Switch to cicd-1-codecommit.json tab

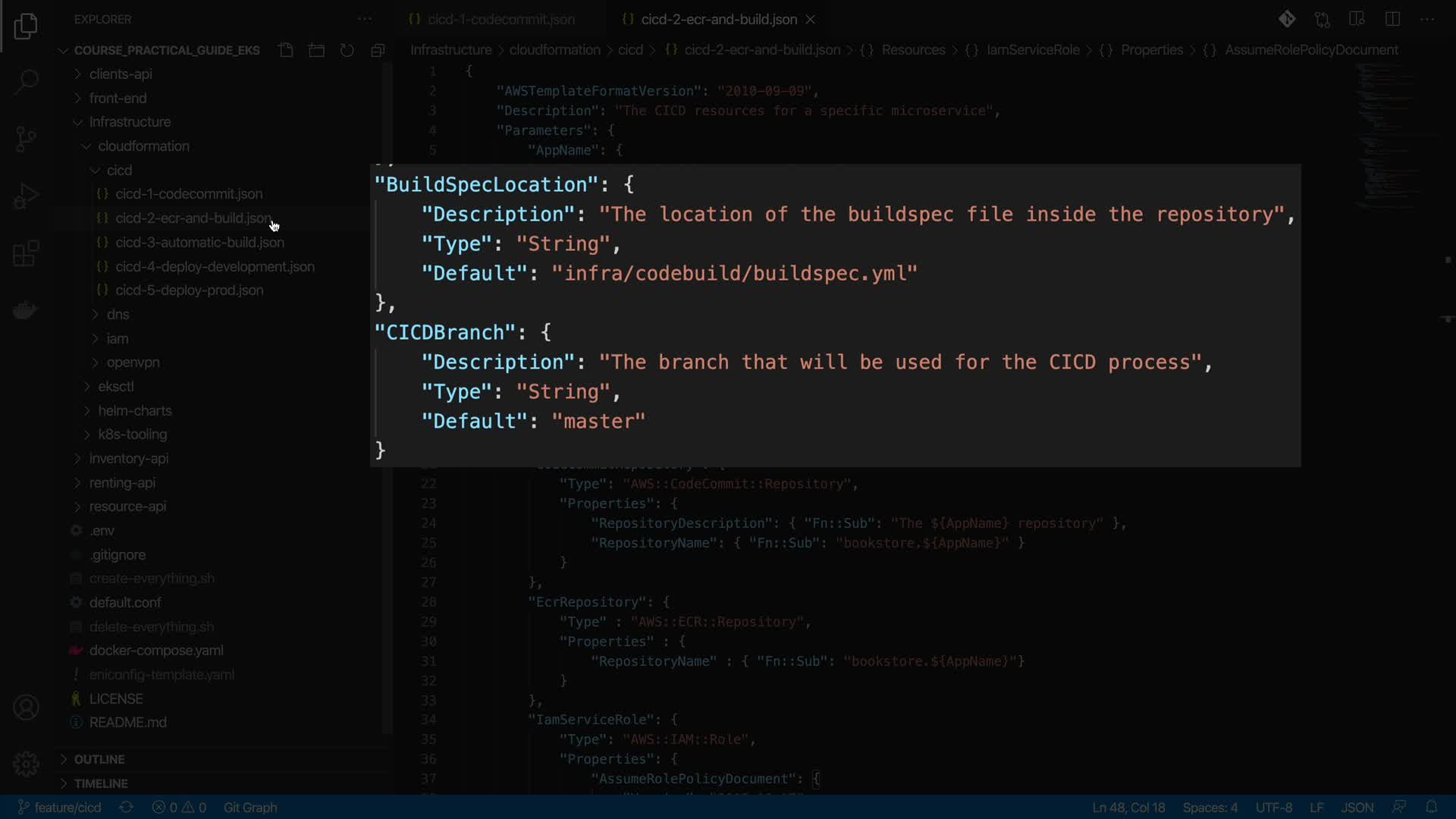(500, 19)
